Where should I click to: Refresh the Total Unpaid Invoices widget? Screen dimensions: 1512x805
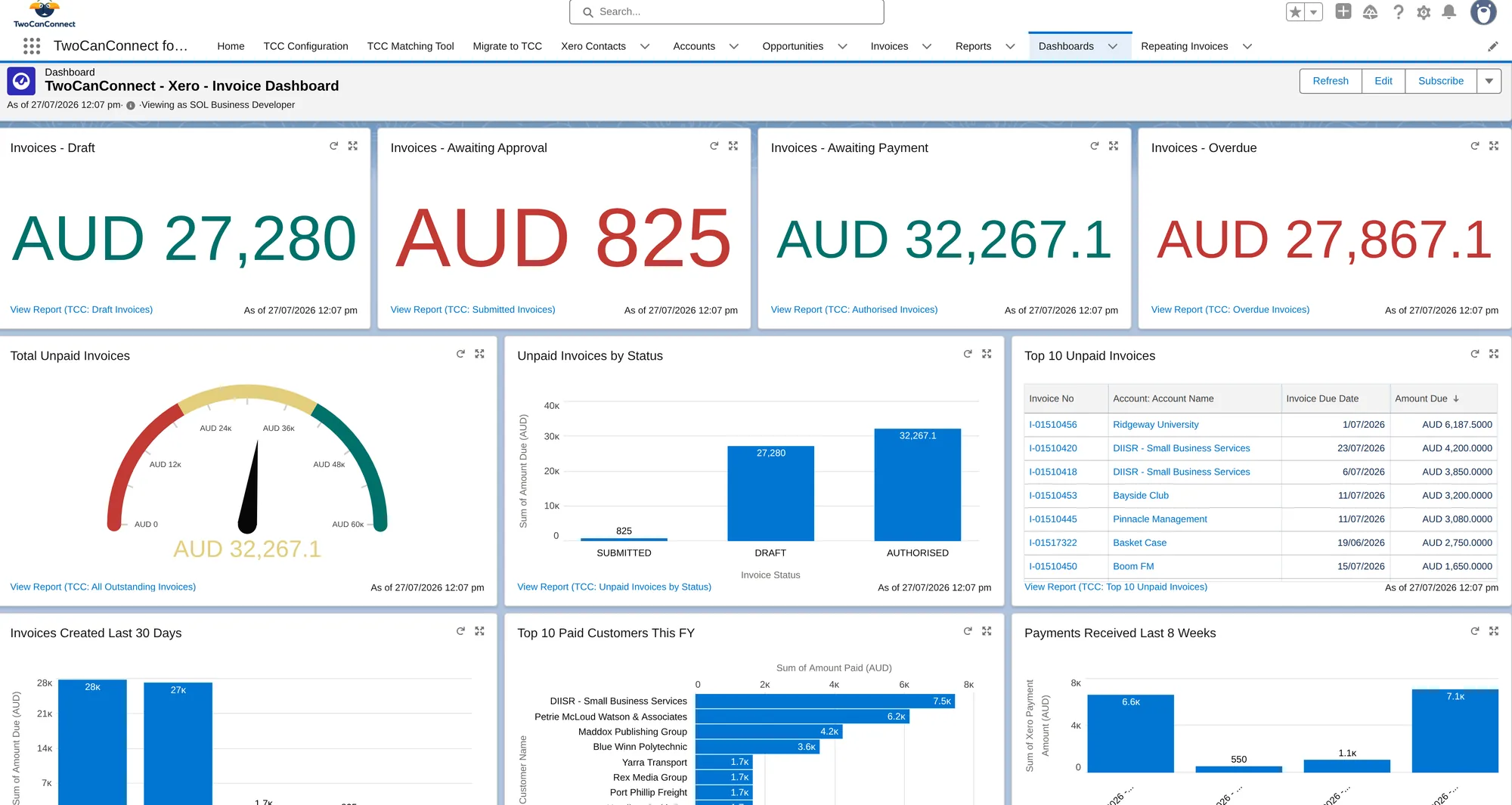(x=460, y=354)
